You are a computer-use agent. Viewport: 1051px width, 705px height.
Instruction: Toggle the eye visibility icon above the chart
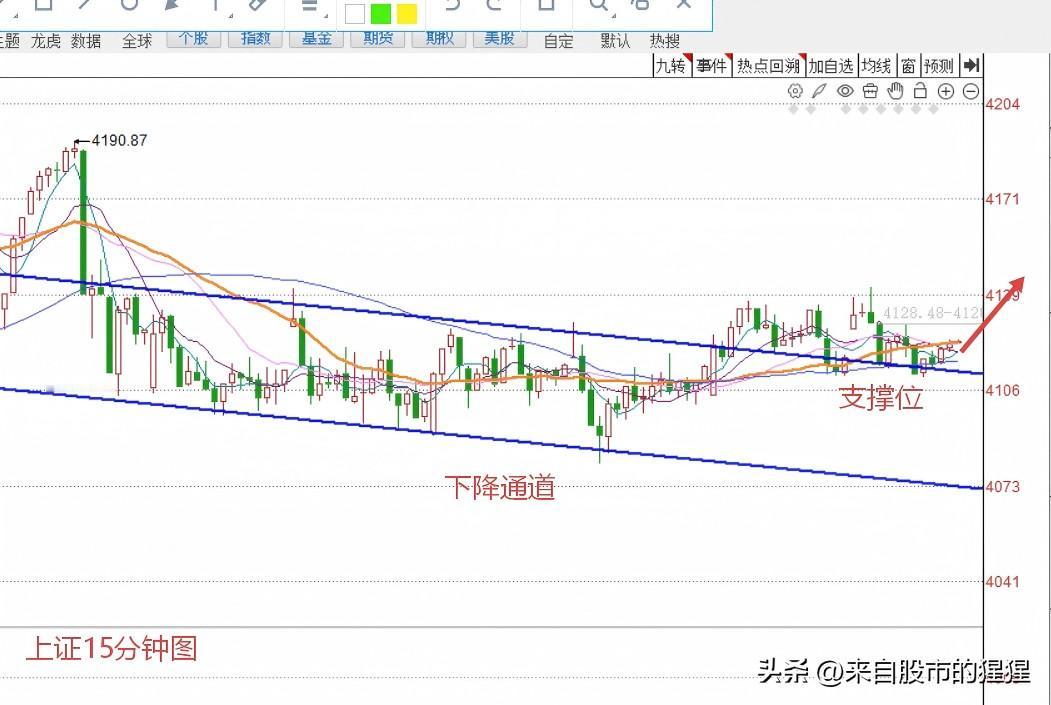coord(845,90)
